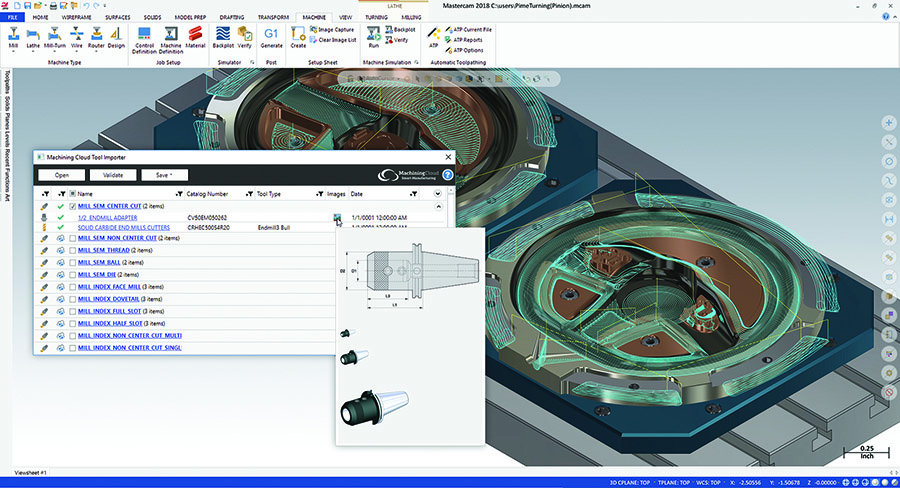
Task: Check the MILL SEM BALL checkbox
Action: 72,262
